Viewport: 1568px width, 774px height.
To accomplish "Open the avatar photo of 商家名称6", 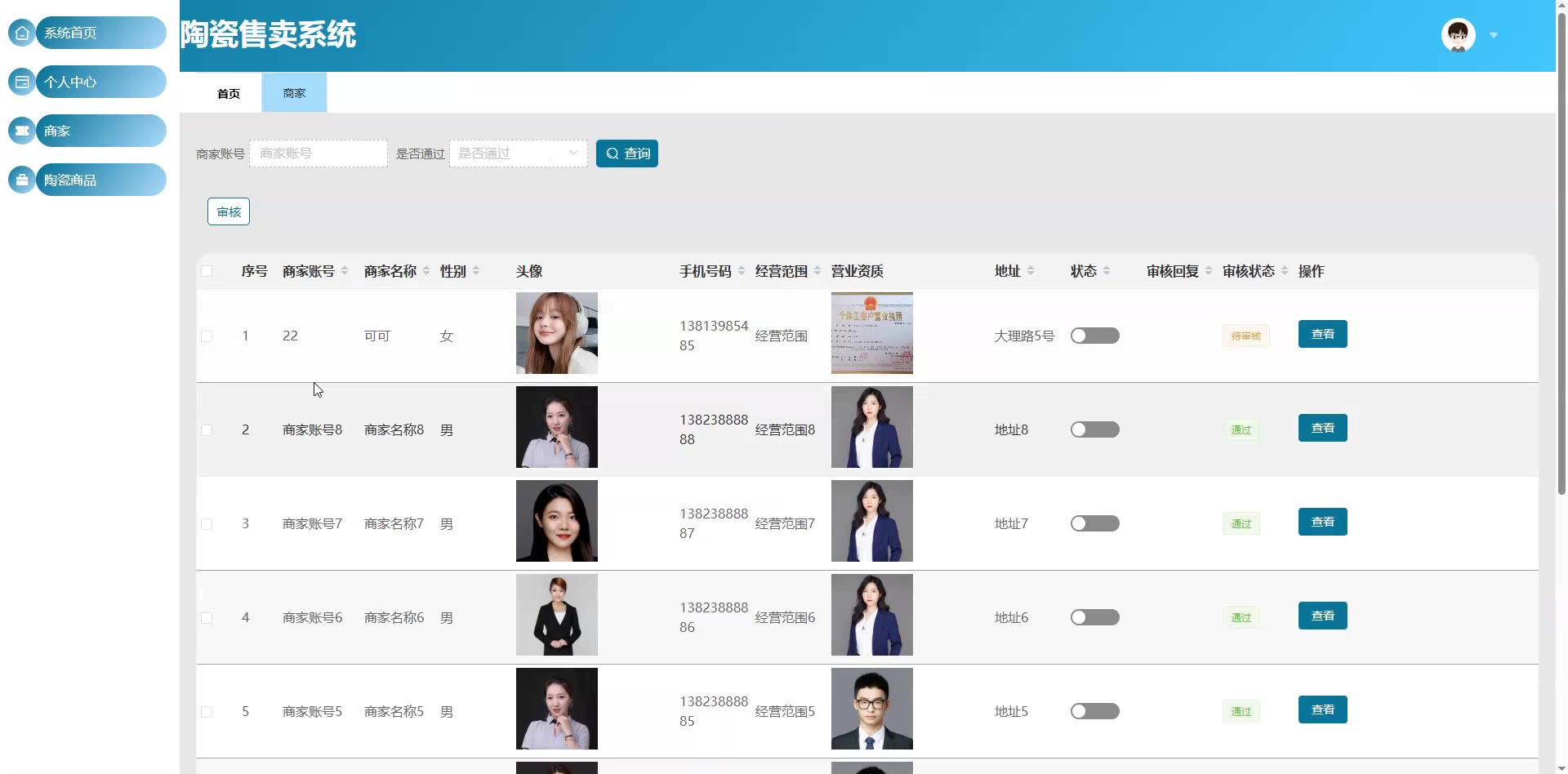I will (x=557, y=615).
